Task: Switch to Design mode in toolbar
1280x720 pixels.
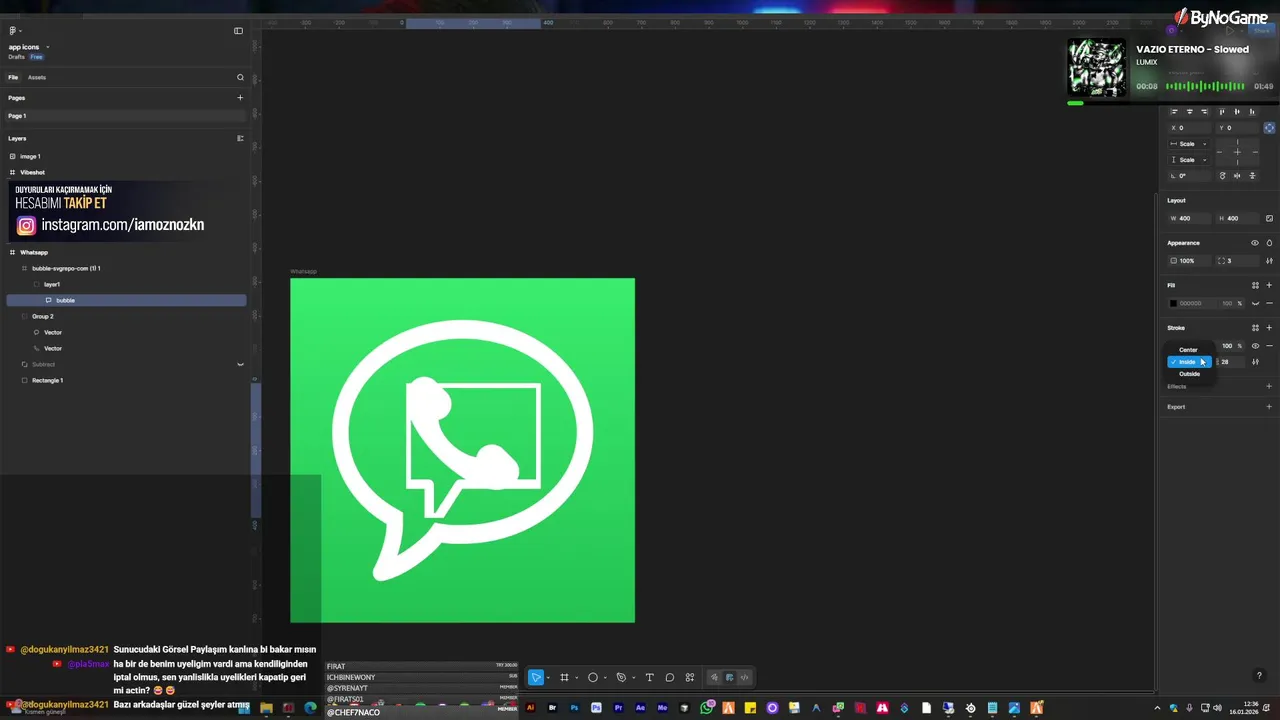Action: point(729,677)
